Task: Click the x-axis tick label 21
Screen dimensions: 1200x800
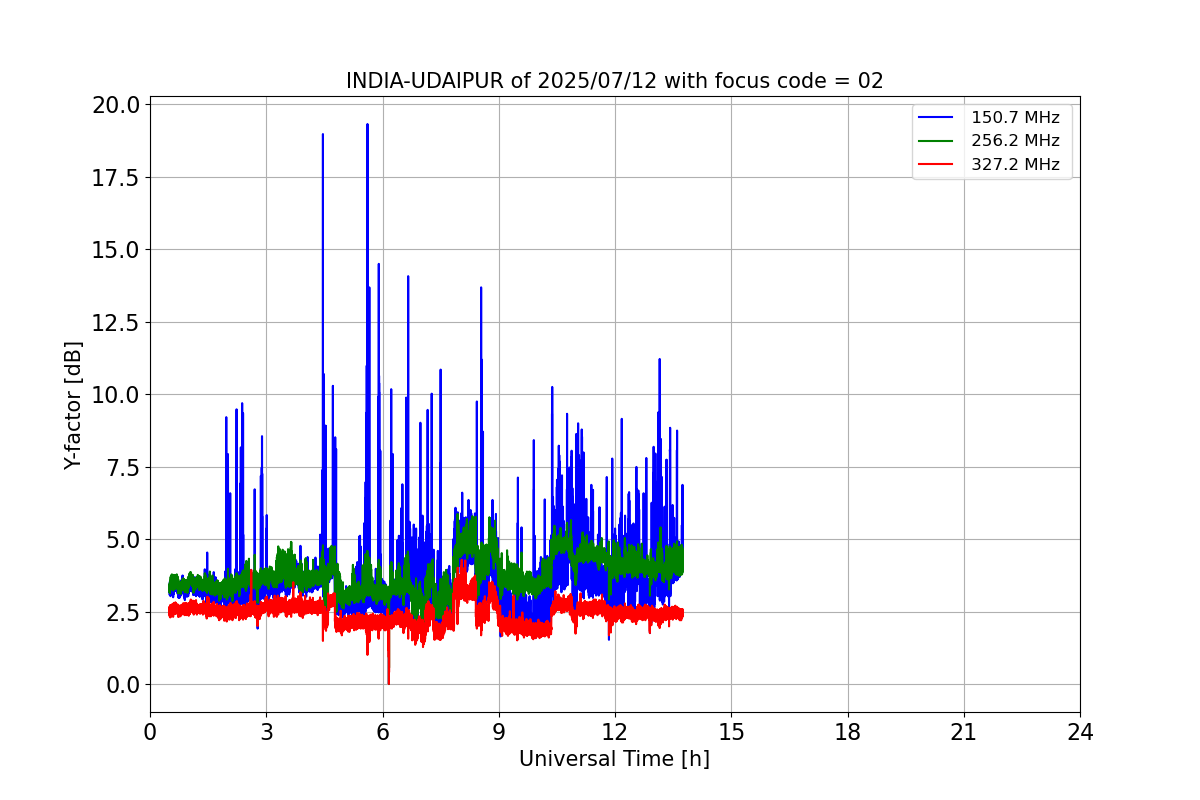Action: (x=964, y=732)
